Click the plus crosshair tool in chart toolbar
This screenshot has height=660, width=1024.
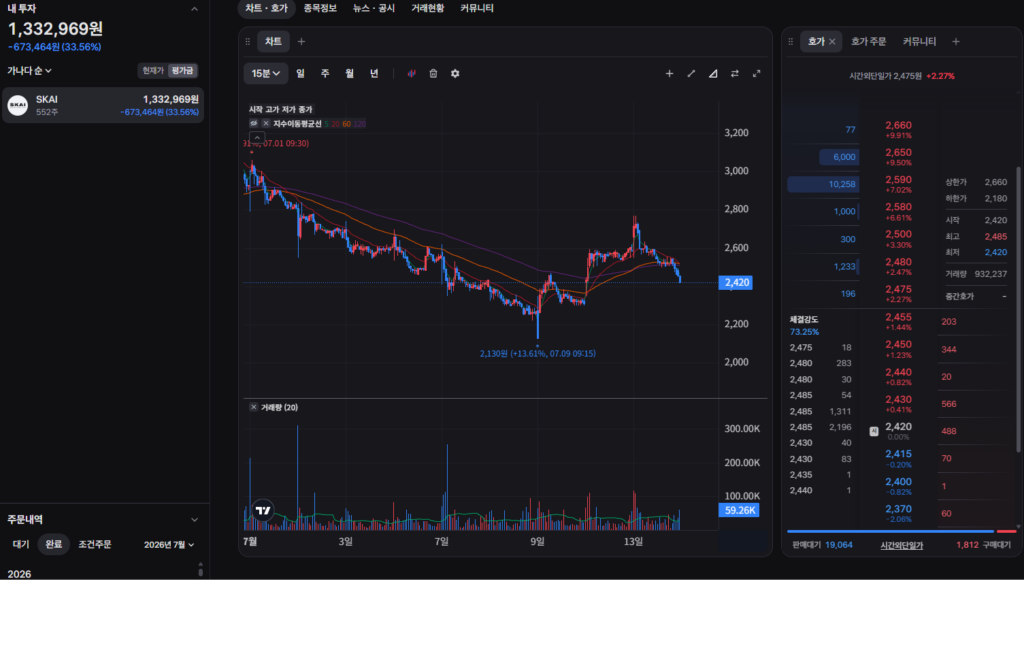click(669, 74)
